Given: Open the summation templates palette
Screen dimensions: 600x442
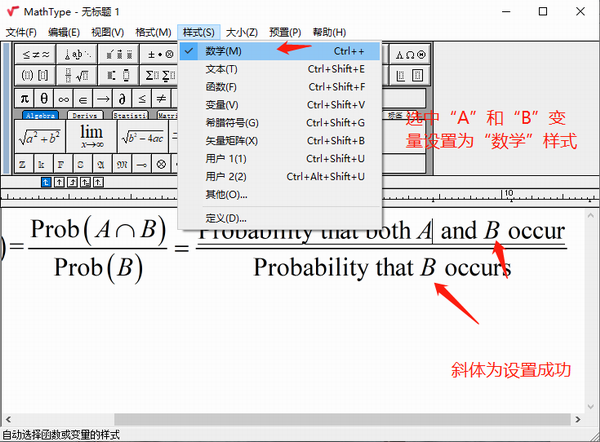Looking at the screenshot, I should [160, 75].
